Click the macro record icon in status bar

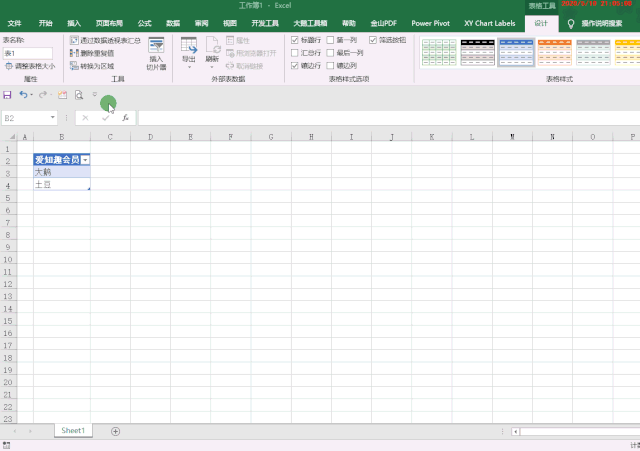(7, 445)
